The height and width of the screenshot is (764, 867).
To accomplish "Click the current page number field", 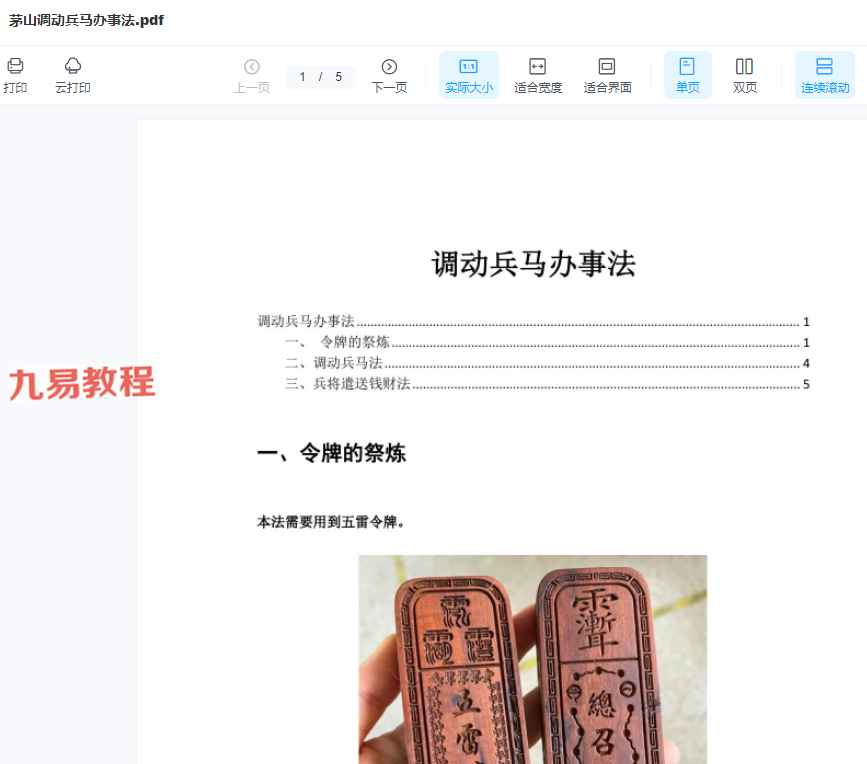I will click(303, 77).
